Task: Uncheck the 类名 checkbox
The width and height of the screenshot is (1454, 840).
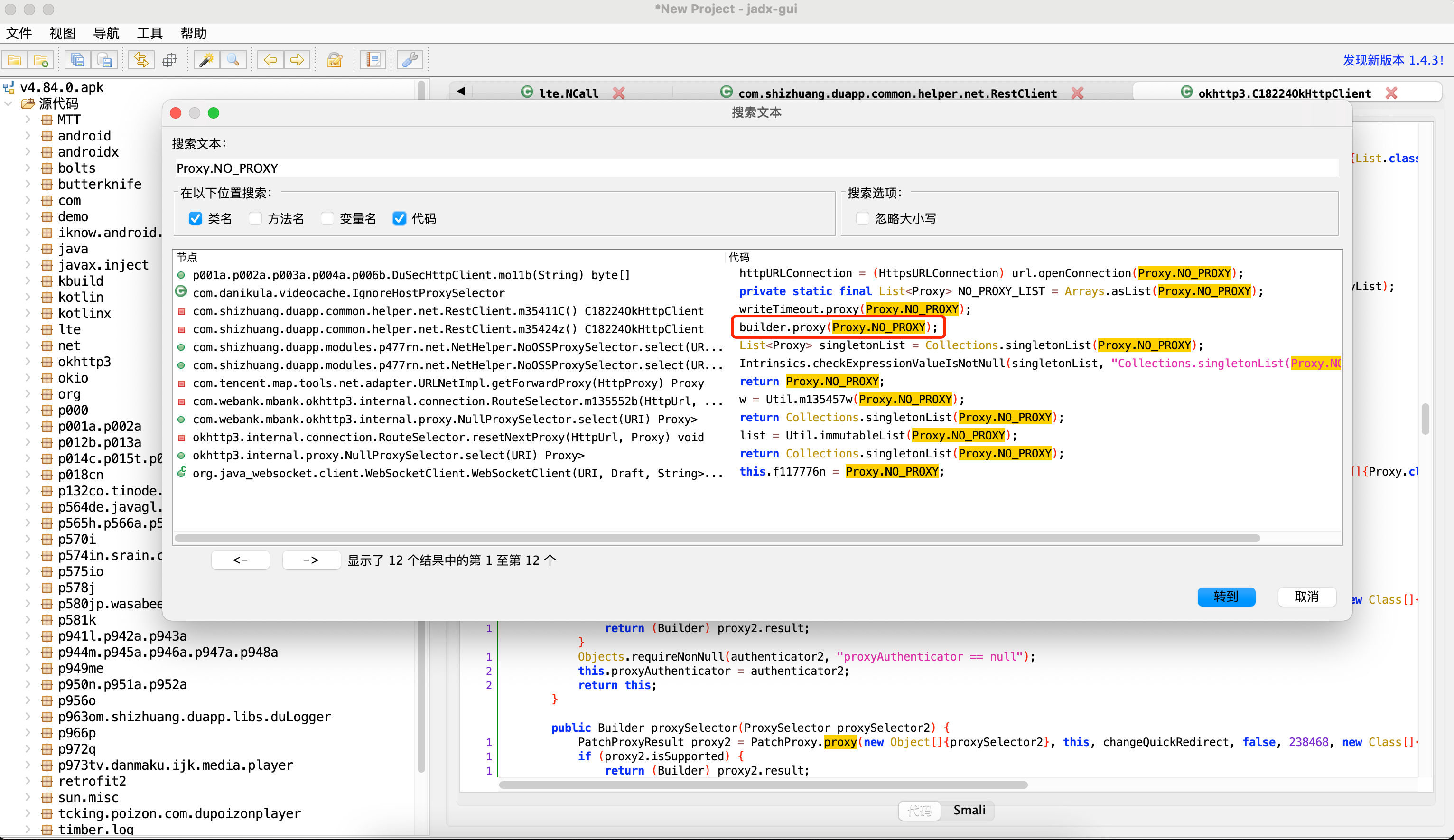Action: point(196,219)
